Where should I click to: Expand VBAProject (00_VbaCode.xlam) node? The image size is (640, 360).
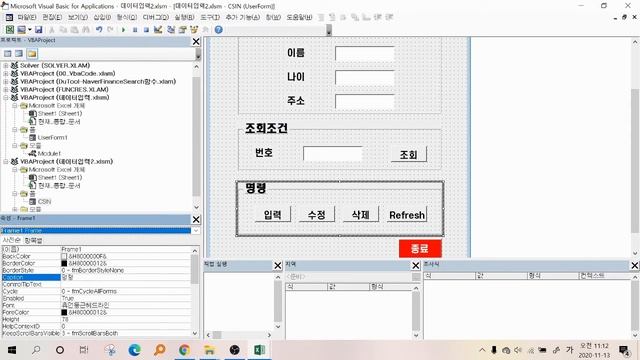tap(6, 73)
